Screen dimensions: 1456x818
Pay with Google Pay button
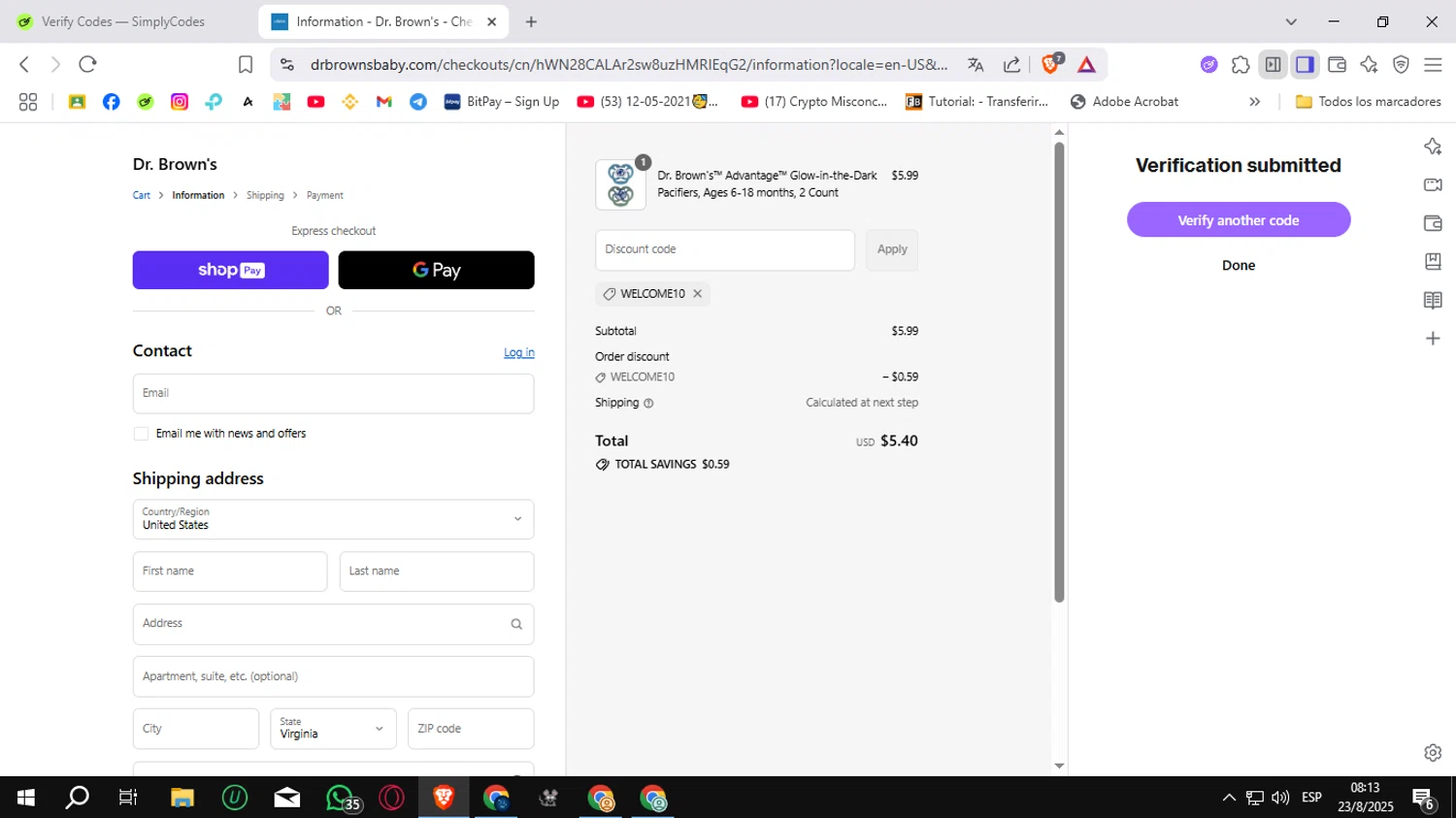click(x=436, y=270)
